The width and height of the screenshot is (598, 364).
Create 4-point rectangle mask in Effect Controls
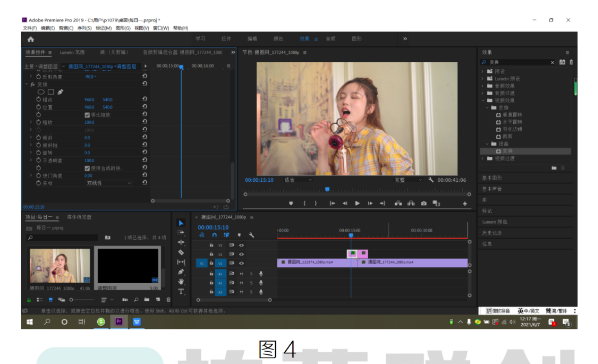point(51,92)
